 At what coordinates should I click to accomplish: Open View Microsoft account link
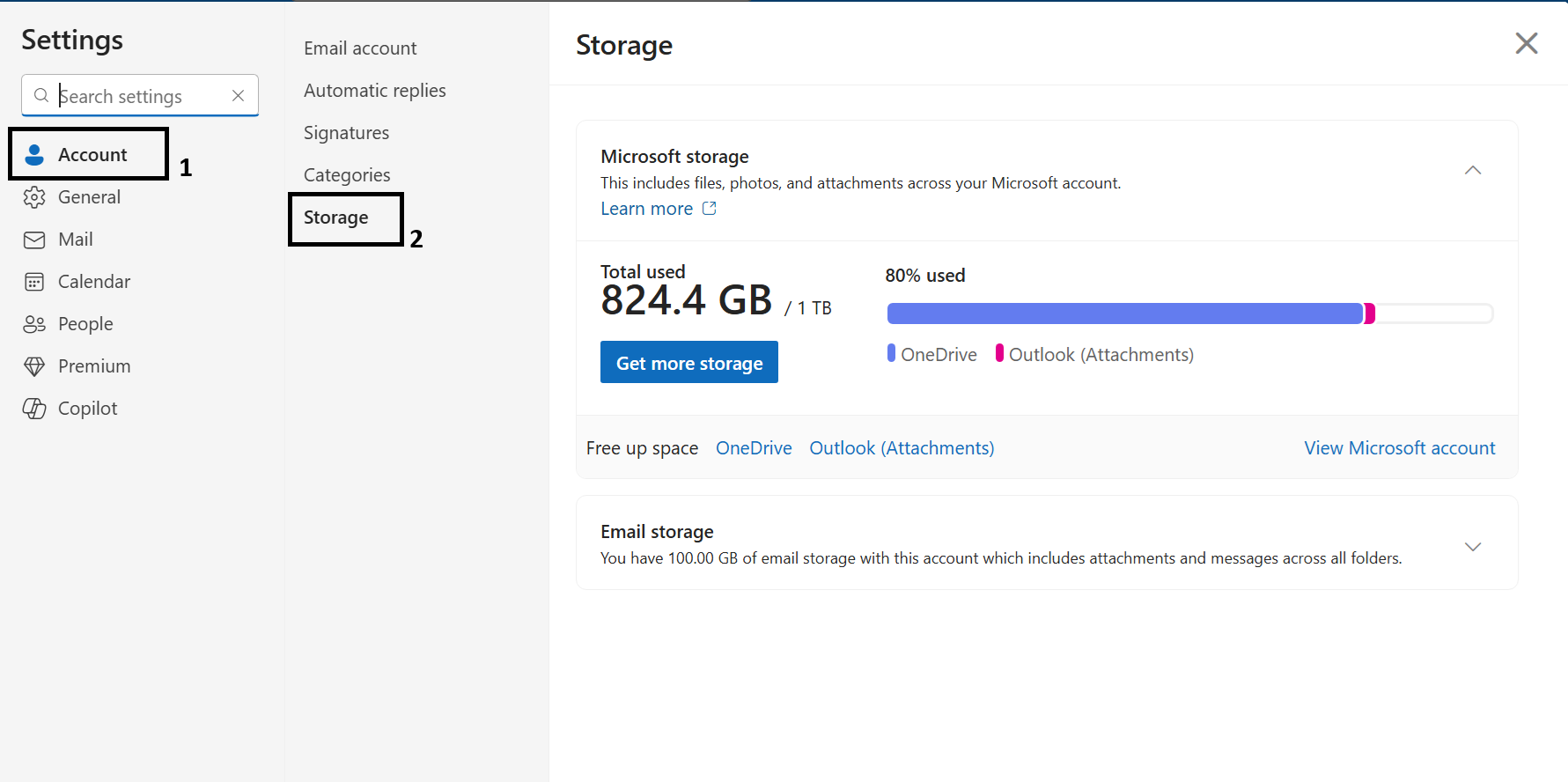[1400, 448]
